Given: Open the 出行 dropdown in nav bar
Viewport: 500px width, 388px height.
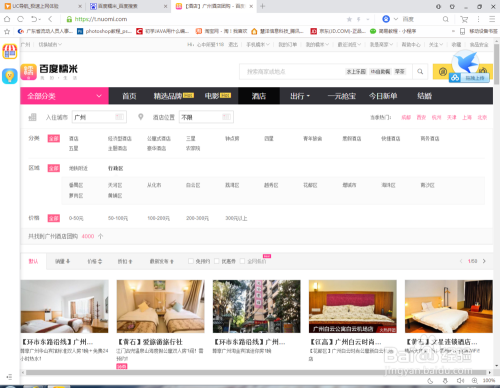Looking at the screenshot, I should [x=300, y=96].
